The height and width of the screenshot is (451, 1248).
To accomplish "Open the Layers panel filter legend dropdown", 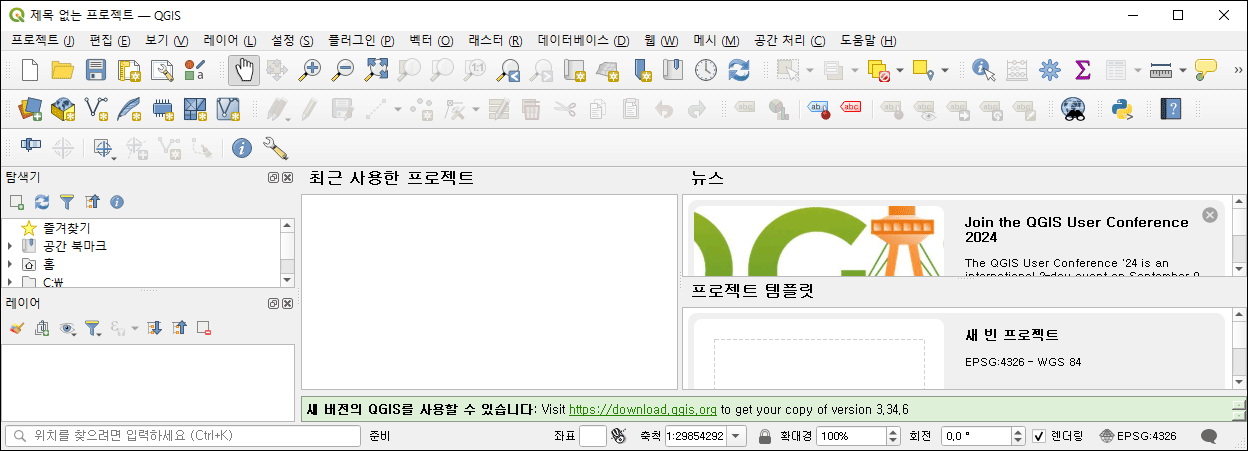I will click(93, 328).
